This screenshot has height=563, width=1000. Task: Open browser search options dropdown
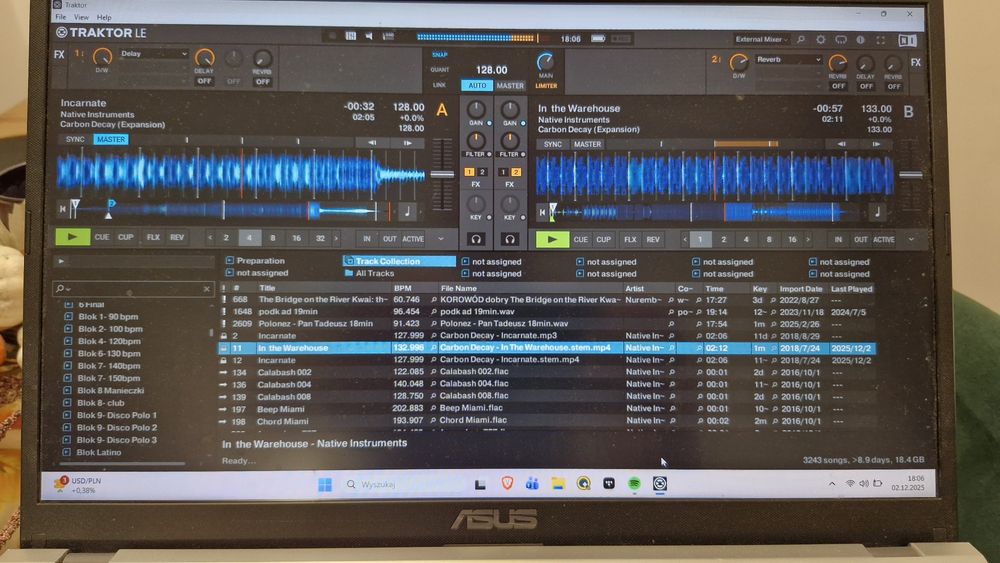(62, 289)
